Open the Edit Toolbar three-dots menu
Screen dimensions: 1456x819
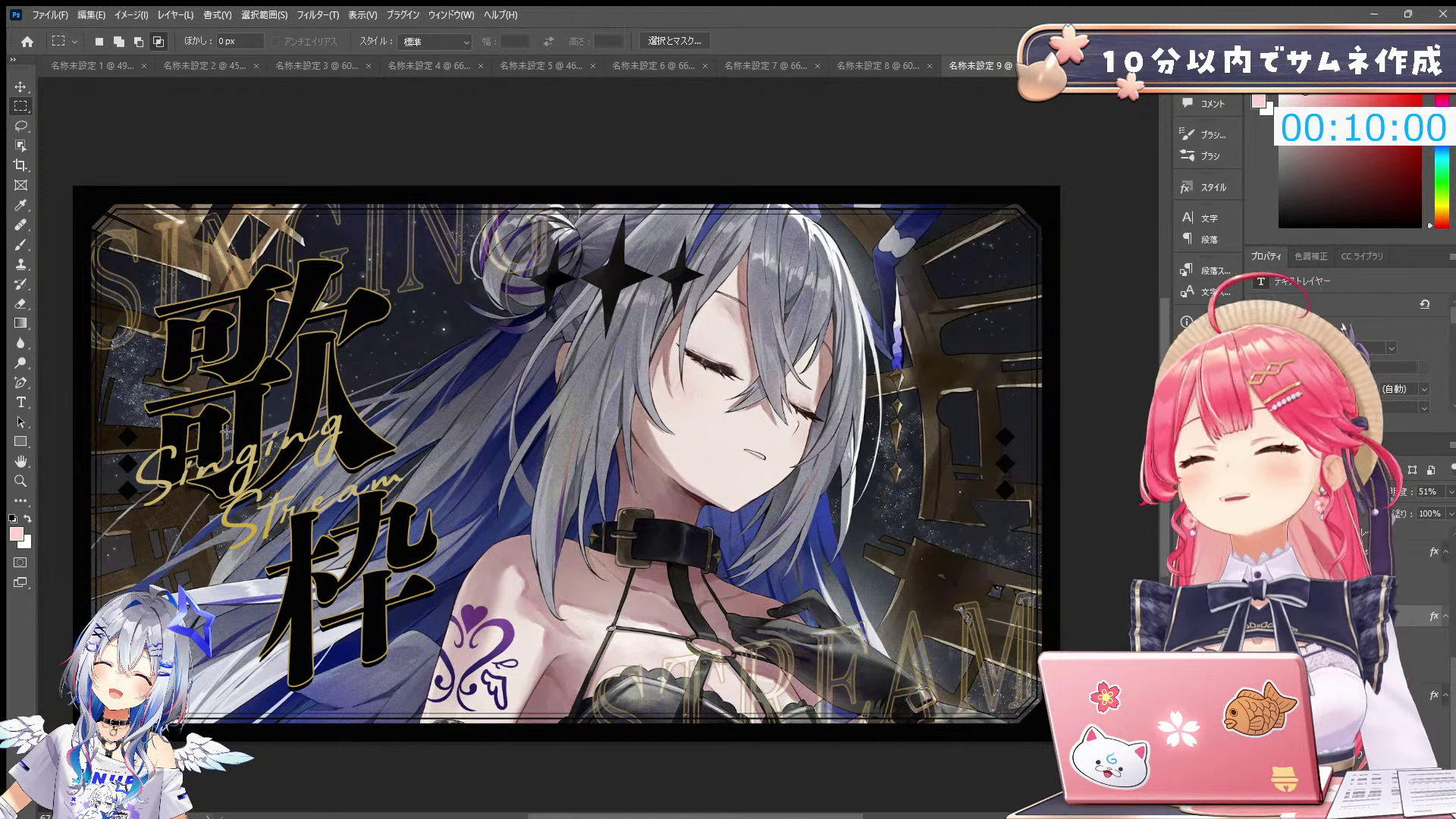tap(20, 500)
